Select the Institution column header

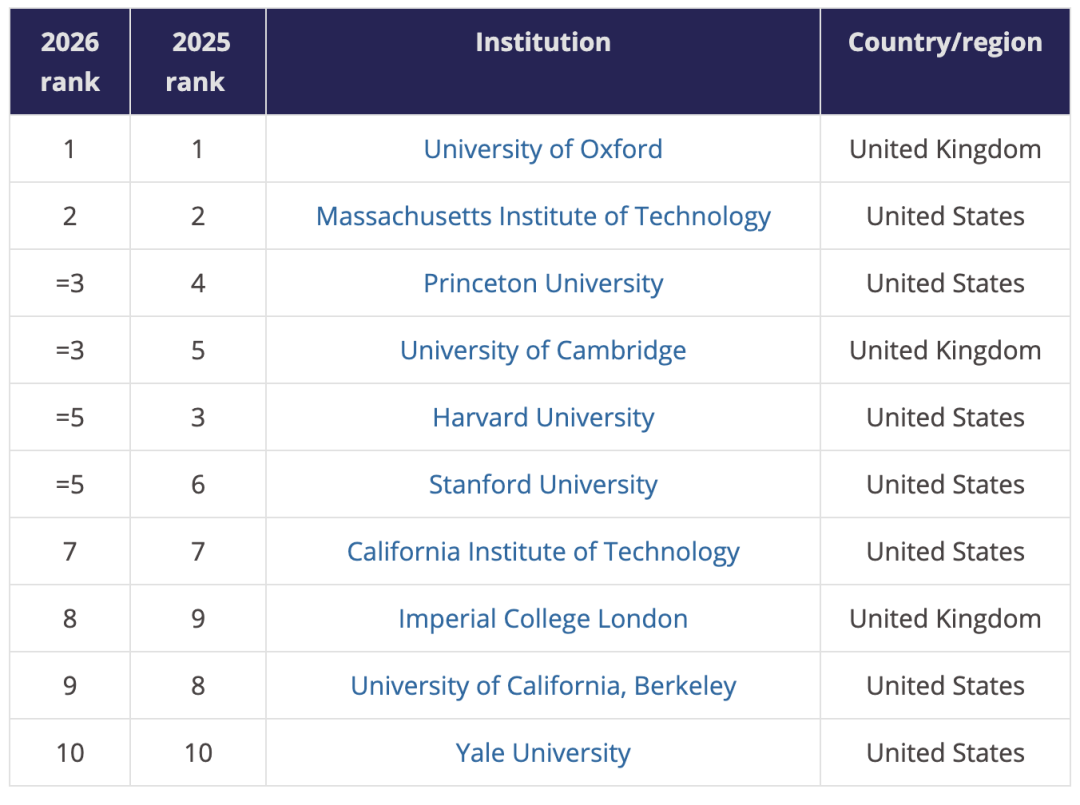click(543, 42)
